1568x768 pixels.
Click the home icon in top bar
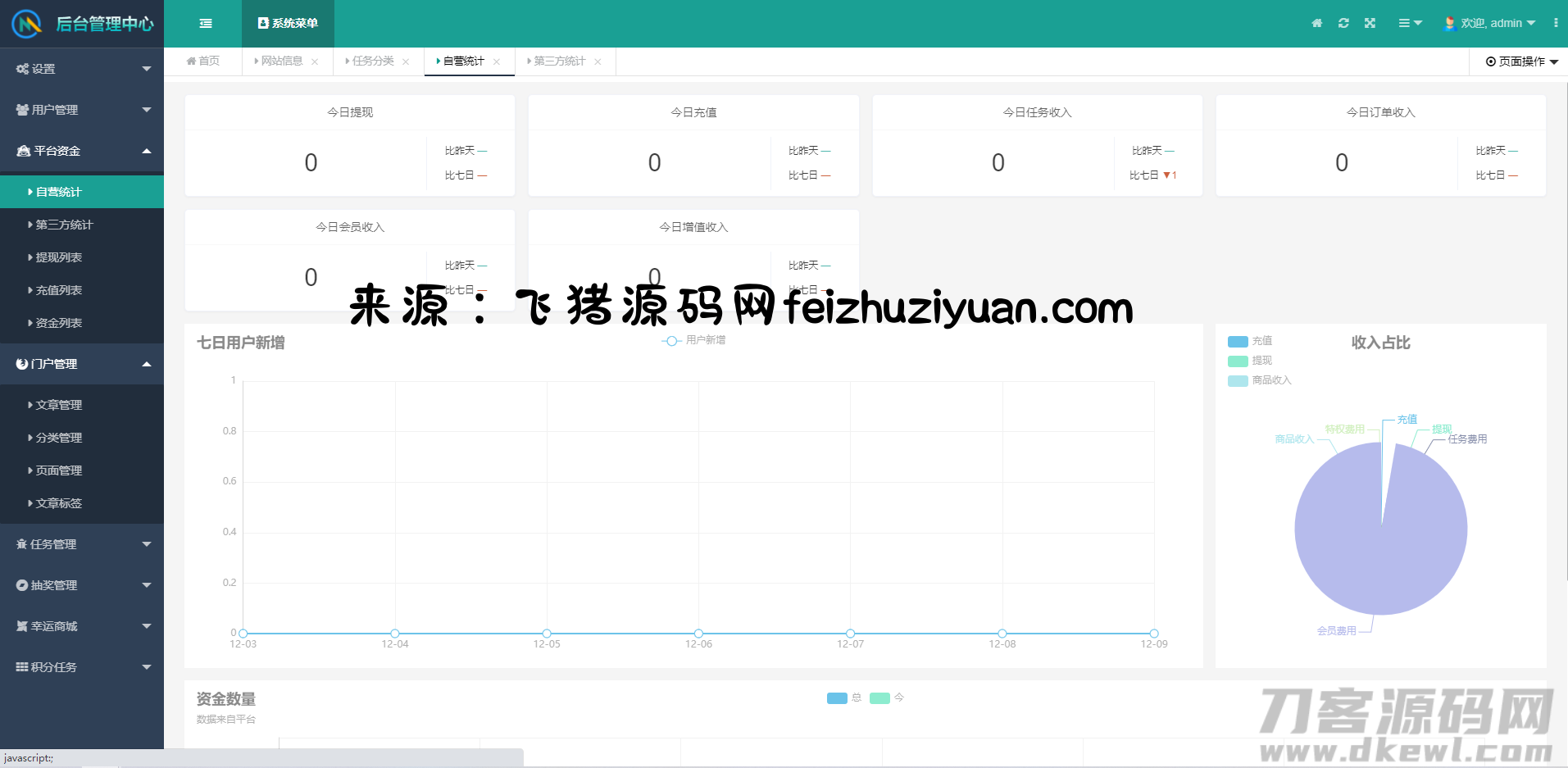pyautogui.click(x=1316, y=23)
